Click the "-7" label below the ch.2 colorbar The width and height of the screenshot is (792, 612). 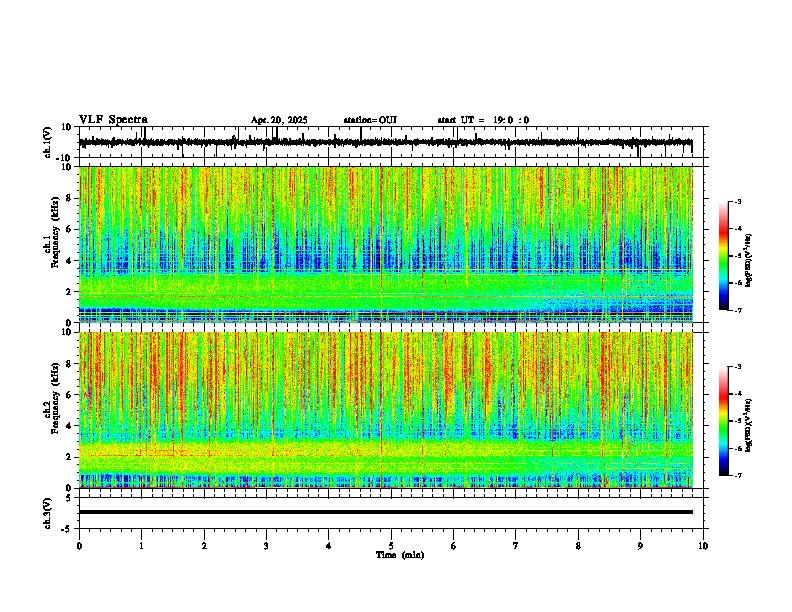coord(737,475)
